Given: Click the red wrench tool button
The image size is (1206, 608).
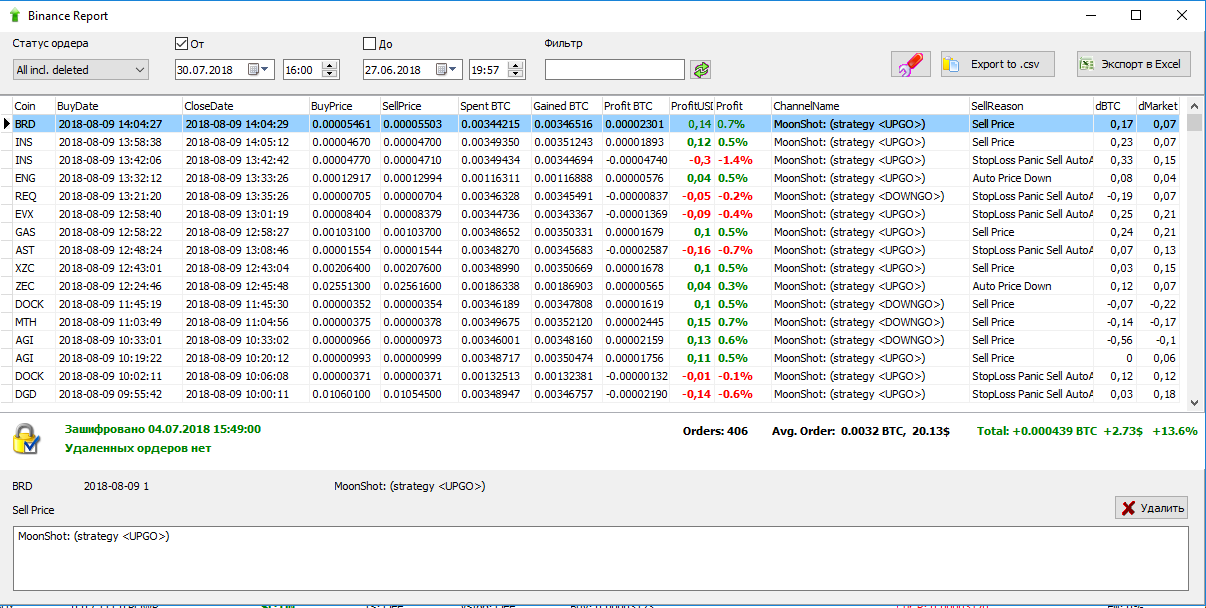Looking at the screenshot, I should (x=910, y=64).
